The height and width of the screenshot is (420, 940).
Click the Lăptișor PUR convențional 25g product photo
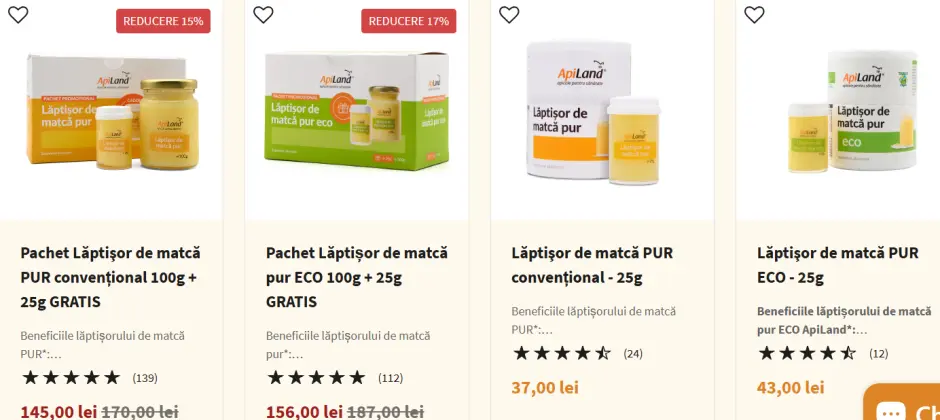(593, 112)
